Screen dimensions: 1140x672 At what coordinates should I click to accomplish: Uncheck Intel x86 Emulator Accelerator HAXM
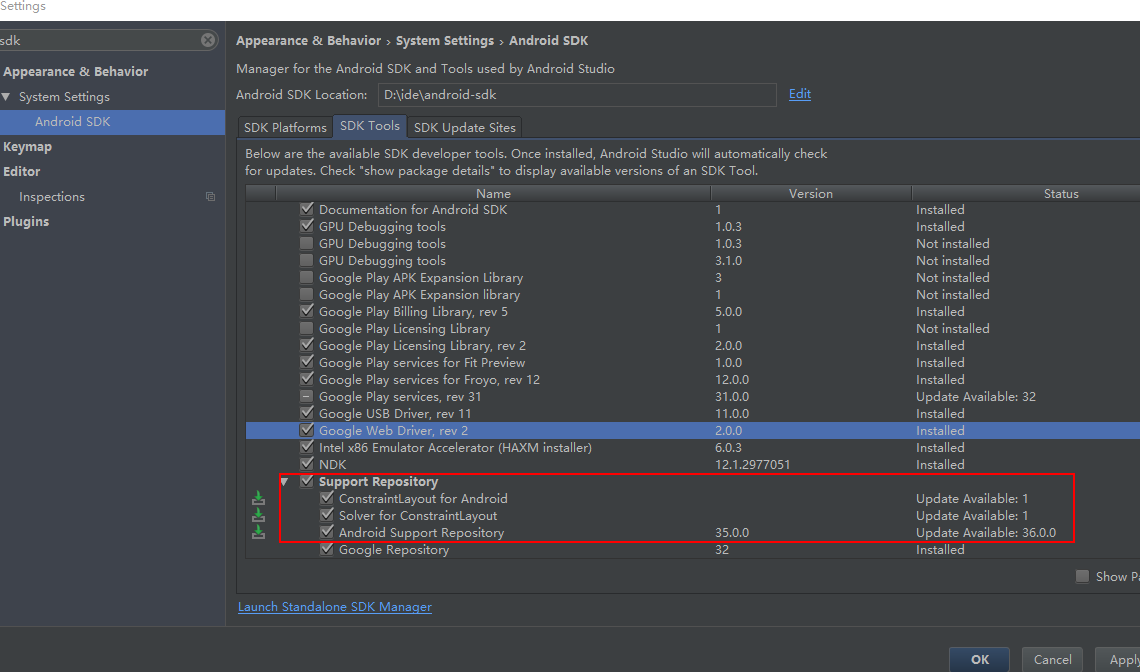pyautogui.click(x=307, y=447)
